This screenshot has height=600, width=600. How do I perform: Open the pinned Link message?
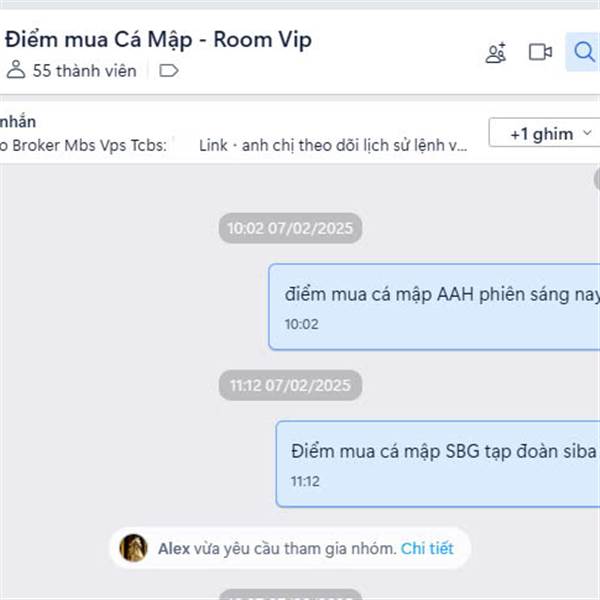click(x=333, y=145)
